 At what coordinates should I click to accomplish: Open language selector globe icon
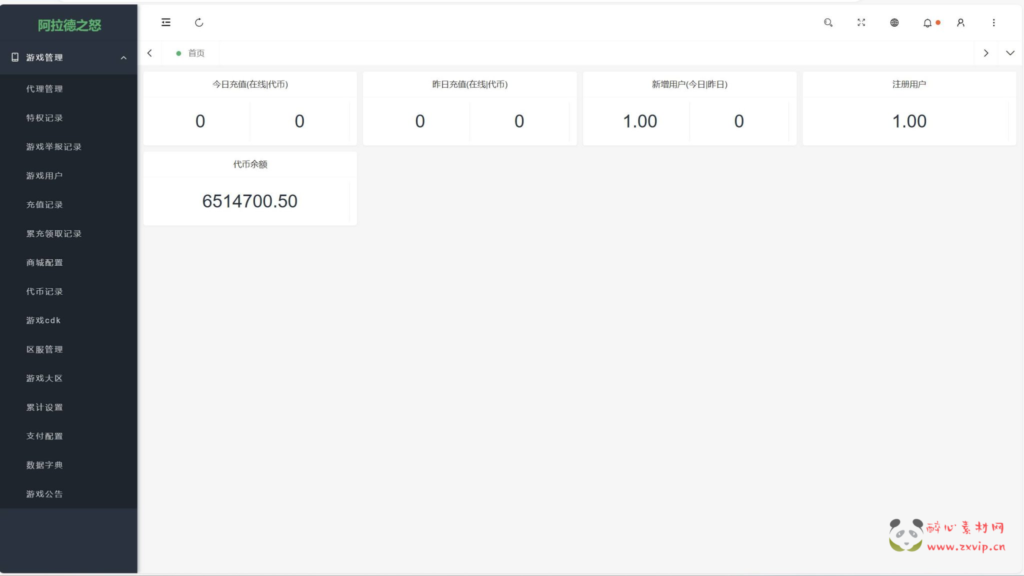[x=894, y=22]
